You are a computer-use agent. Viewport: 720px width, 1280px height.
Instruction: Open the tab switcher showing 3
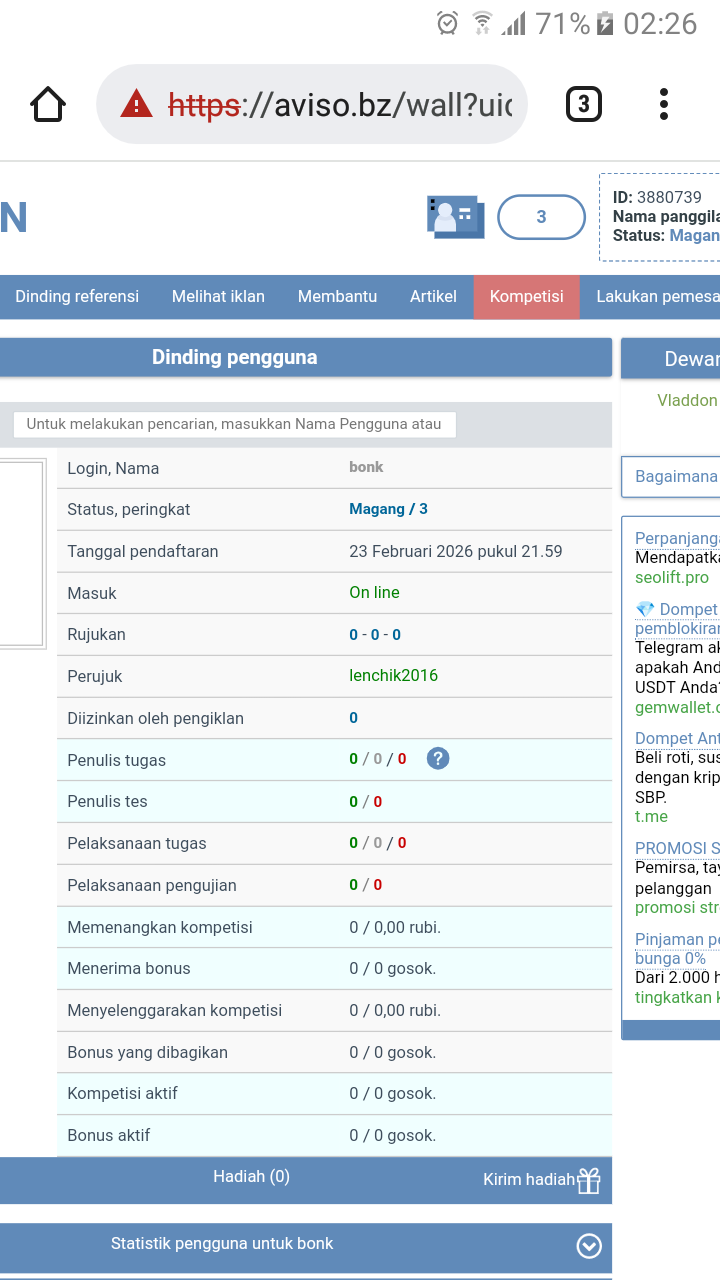point(584,104)
